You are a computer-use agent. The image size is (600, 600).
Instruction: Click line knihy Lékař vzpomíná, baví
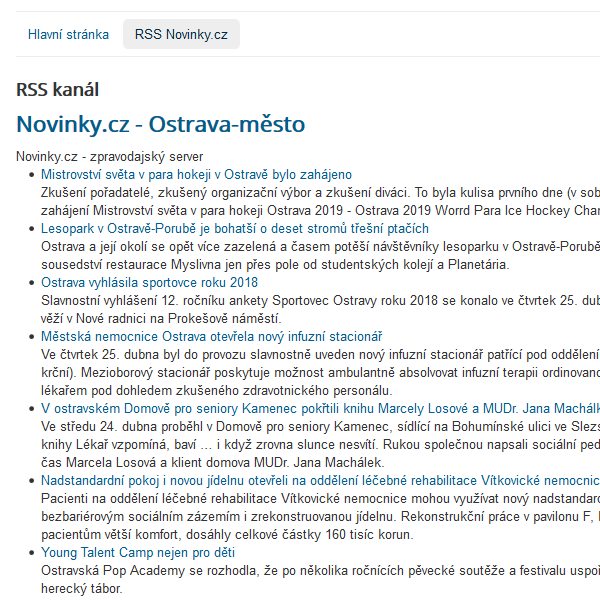pos(320,445)
